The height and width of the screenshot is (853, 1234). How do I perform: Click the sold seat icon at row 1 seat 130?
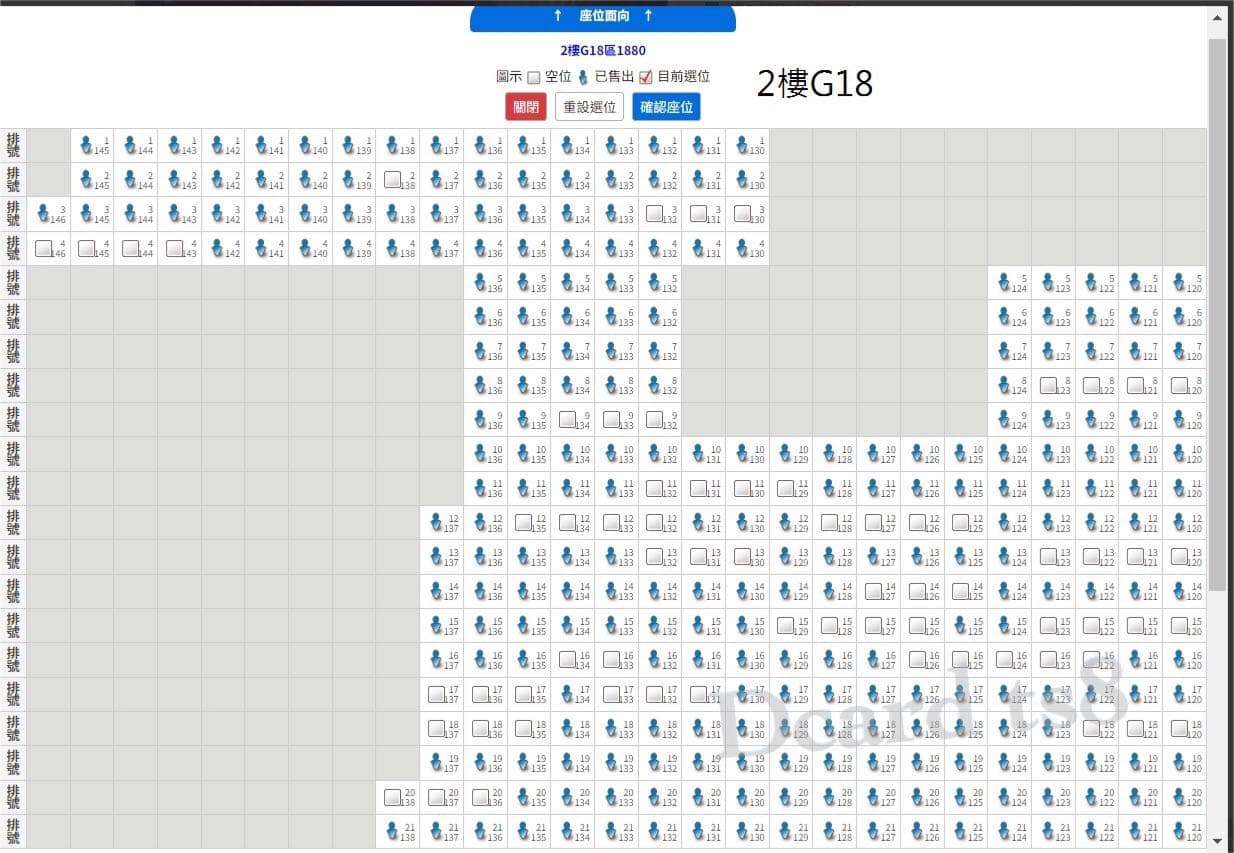742,145
